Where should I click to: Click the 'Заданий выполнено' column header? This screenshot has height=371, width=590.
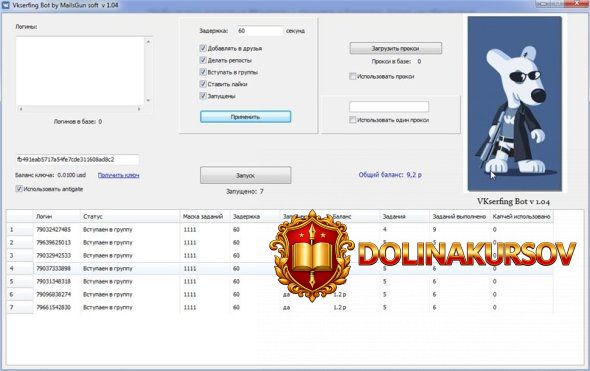459,216
